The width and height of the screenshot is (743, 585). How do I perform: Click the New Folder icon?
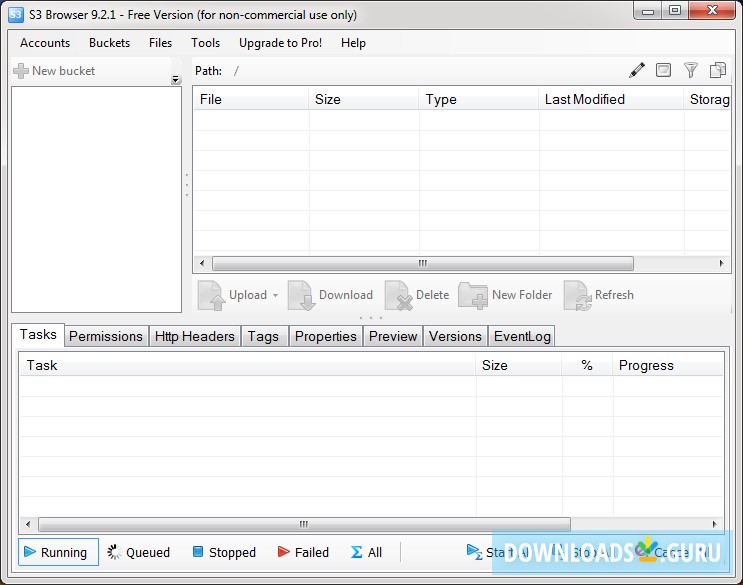point(473,296)
